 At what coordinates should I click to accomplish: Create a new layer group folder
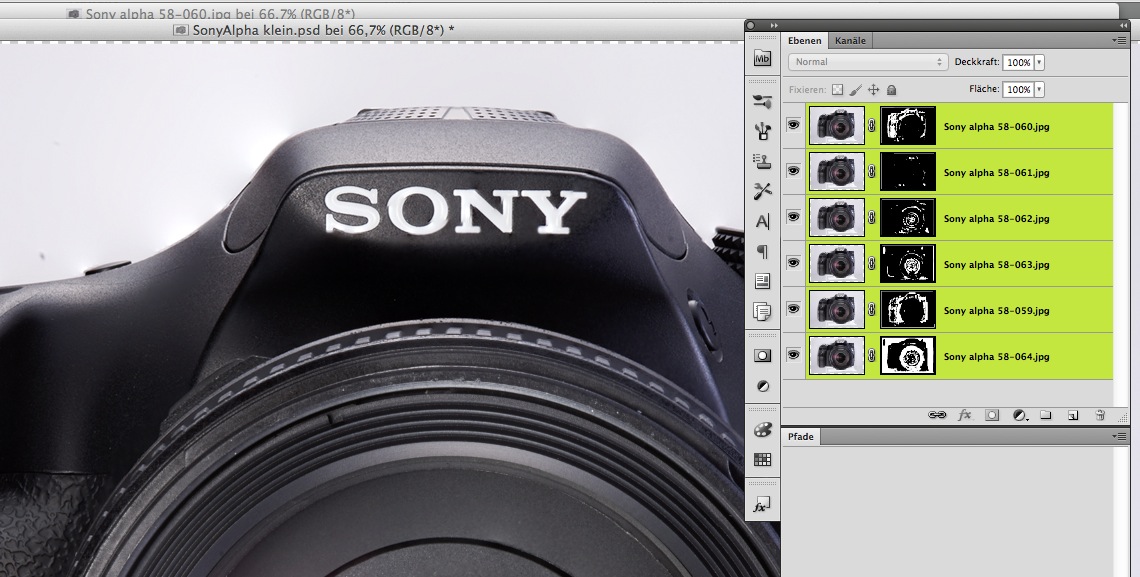(1046, 414)
